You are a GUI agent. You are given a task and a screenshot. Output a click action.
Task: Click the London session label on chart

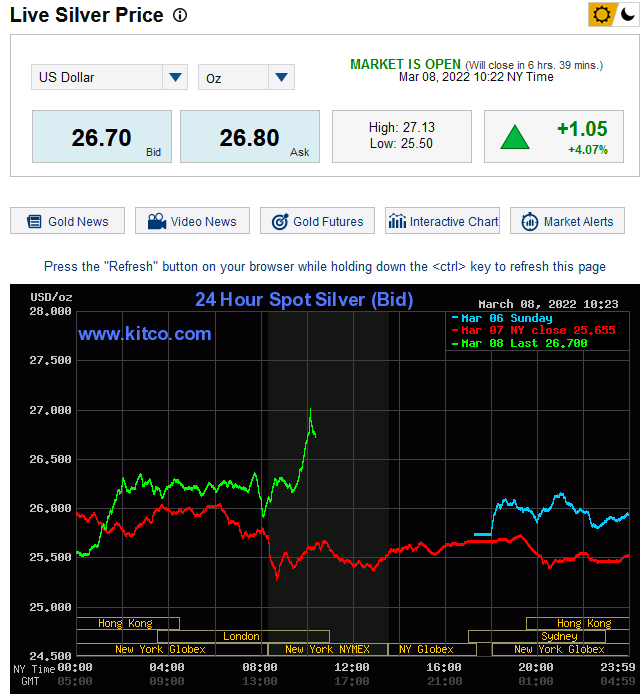(x=243, y=636)
